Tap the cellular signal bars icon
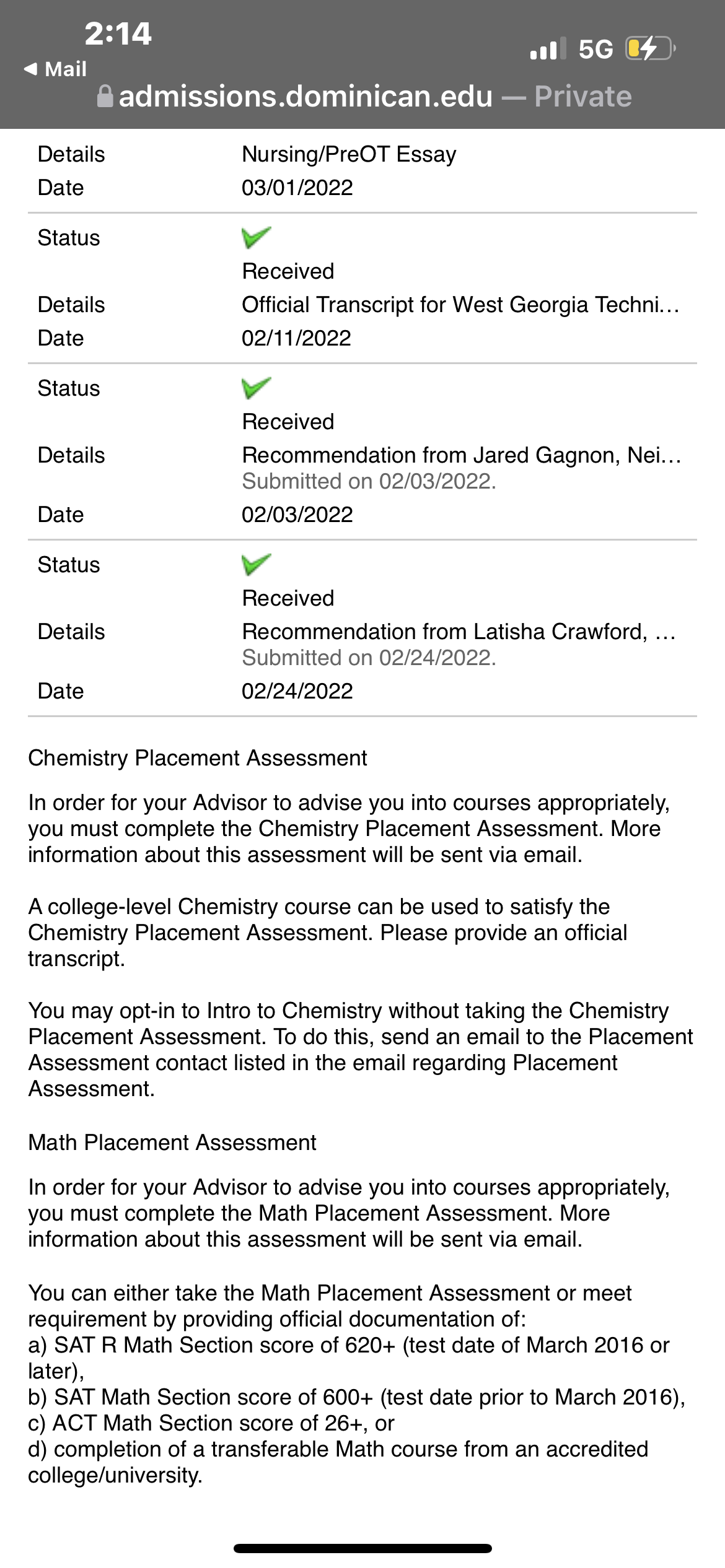Screen dimensions: 725x1568 (548, 48)
